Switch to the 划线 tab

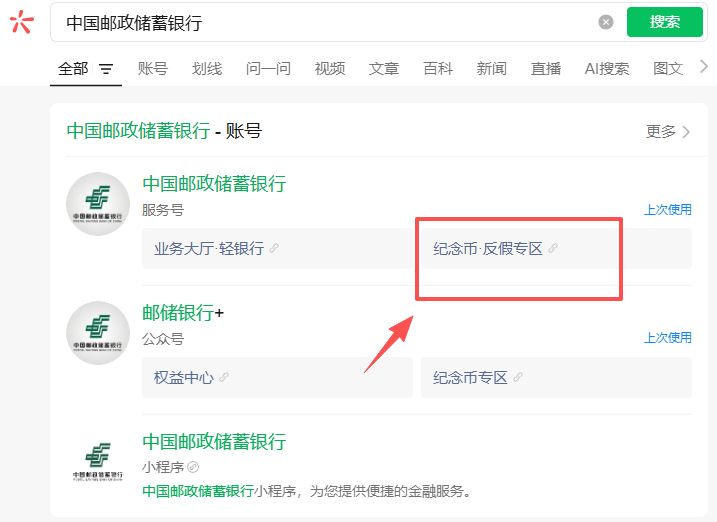click(207, 69)
